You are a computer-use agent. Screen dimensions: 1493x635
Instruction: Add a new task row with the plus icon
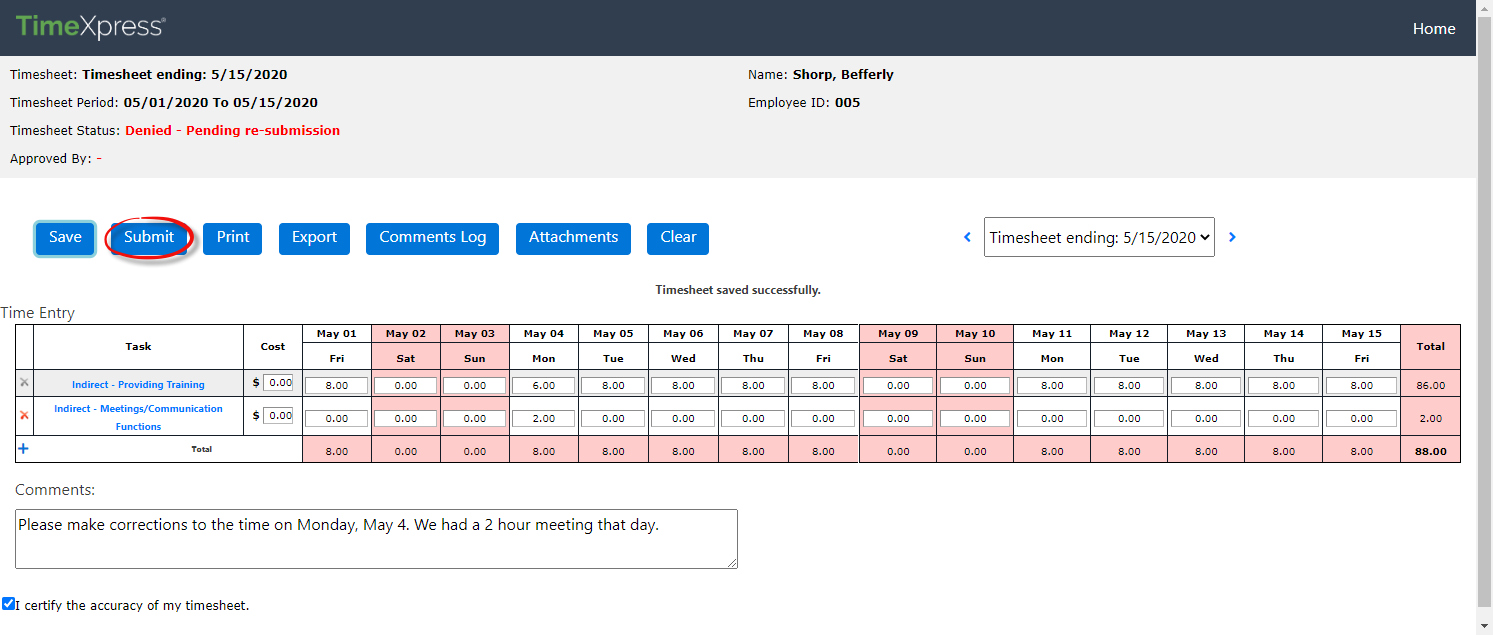(x=23, y=448)
